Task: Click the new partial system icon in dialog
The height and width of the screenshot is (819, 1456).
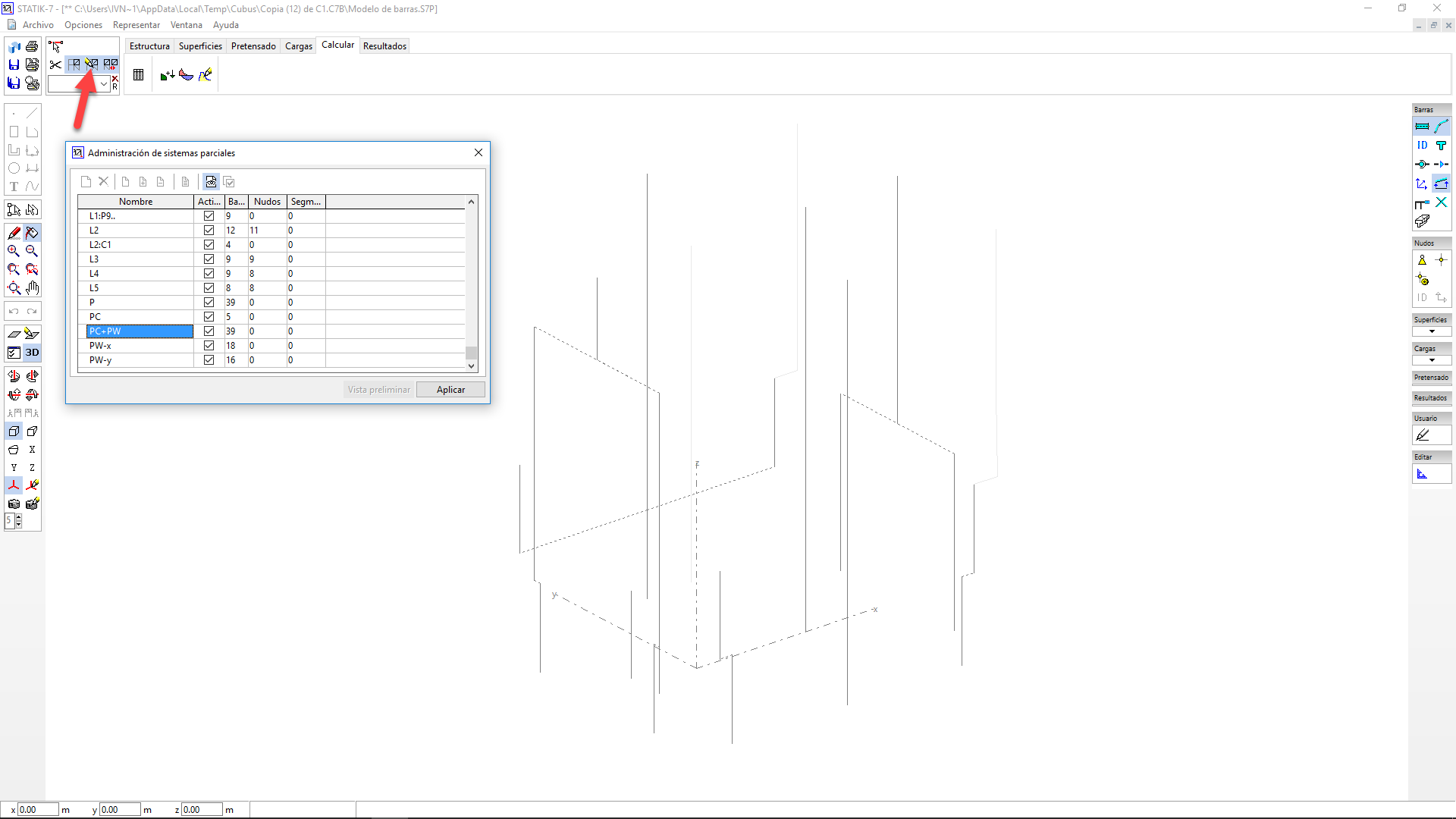Action: 86,182
